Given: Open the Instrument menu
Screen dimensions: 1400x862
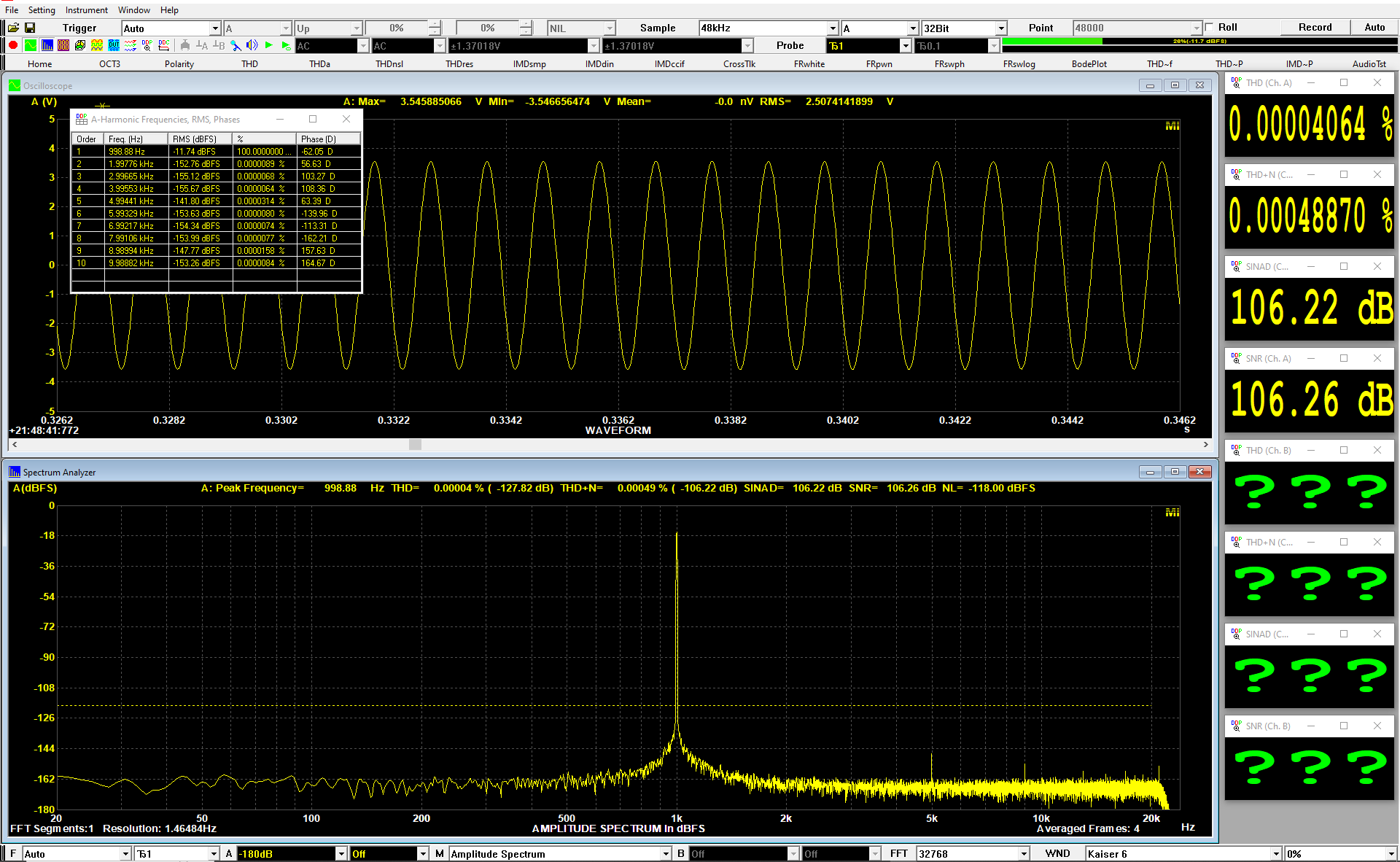Looking at the screenshot, I should (86, 9).
